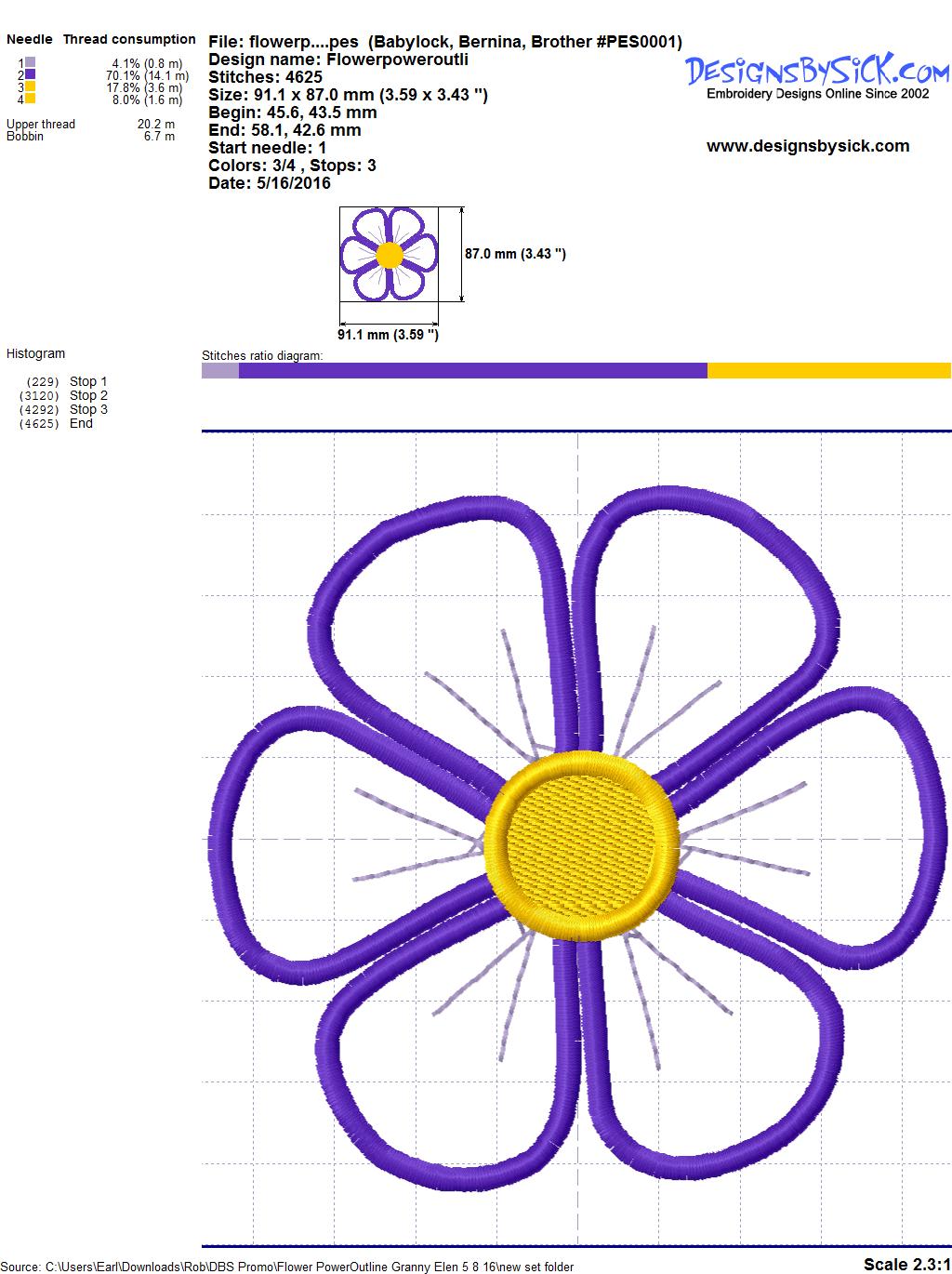Pick the needle 3 yellow swatch
The width and height of the screenshot is (952, 1274).
click(x=31, y=86)
